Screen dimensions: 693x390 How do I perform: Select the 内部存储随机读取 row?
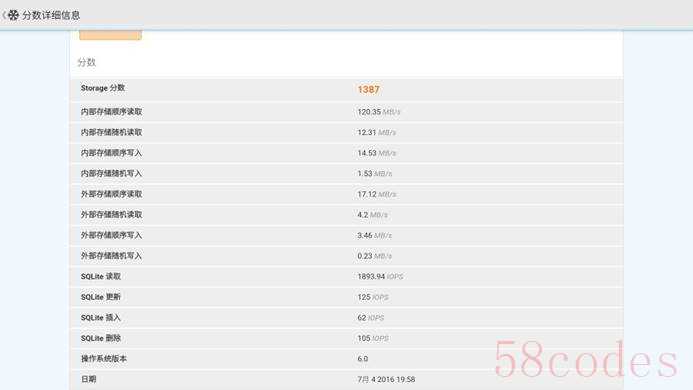click(x=346, y=132)
